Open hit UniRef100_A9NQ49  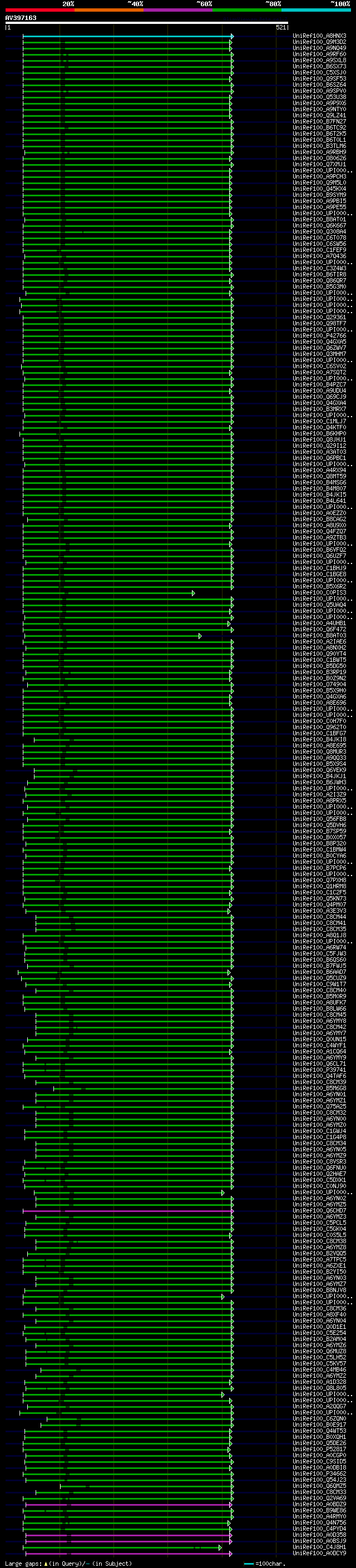319,48
